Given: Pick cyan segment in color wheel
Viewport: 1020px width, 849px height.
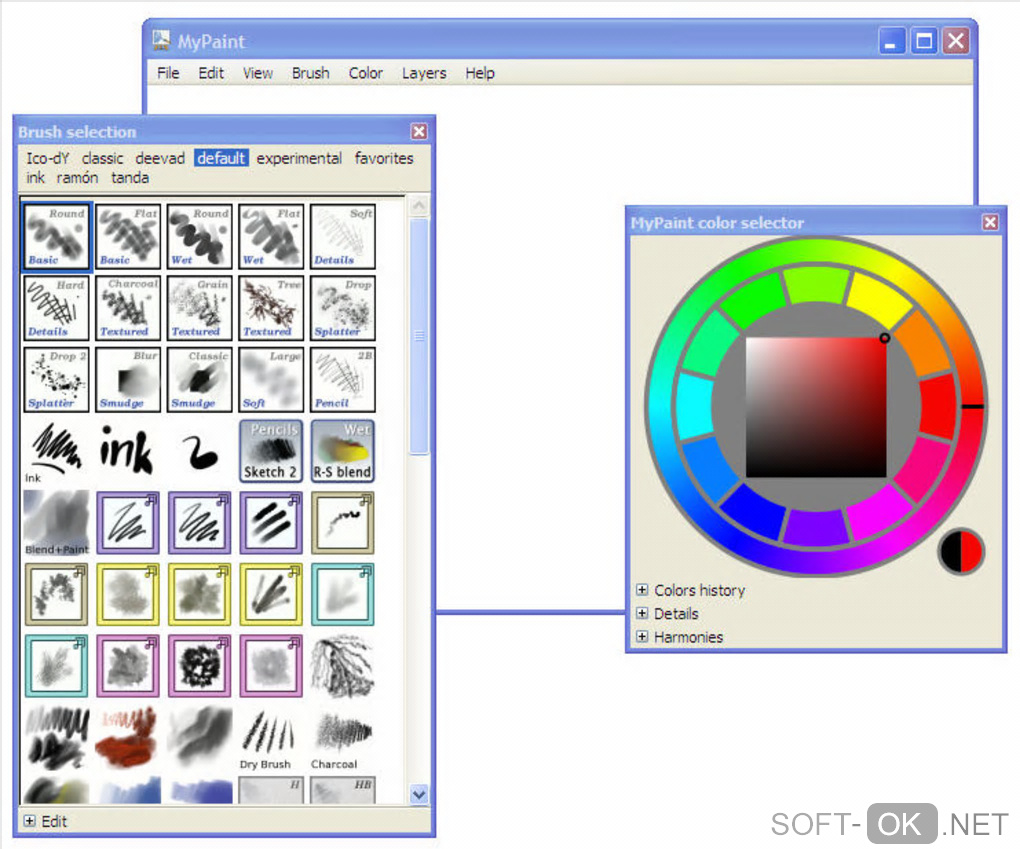Looking at the screenshot, I should click(695, 407).
